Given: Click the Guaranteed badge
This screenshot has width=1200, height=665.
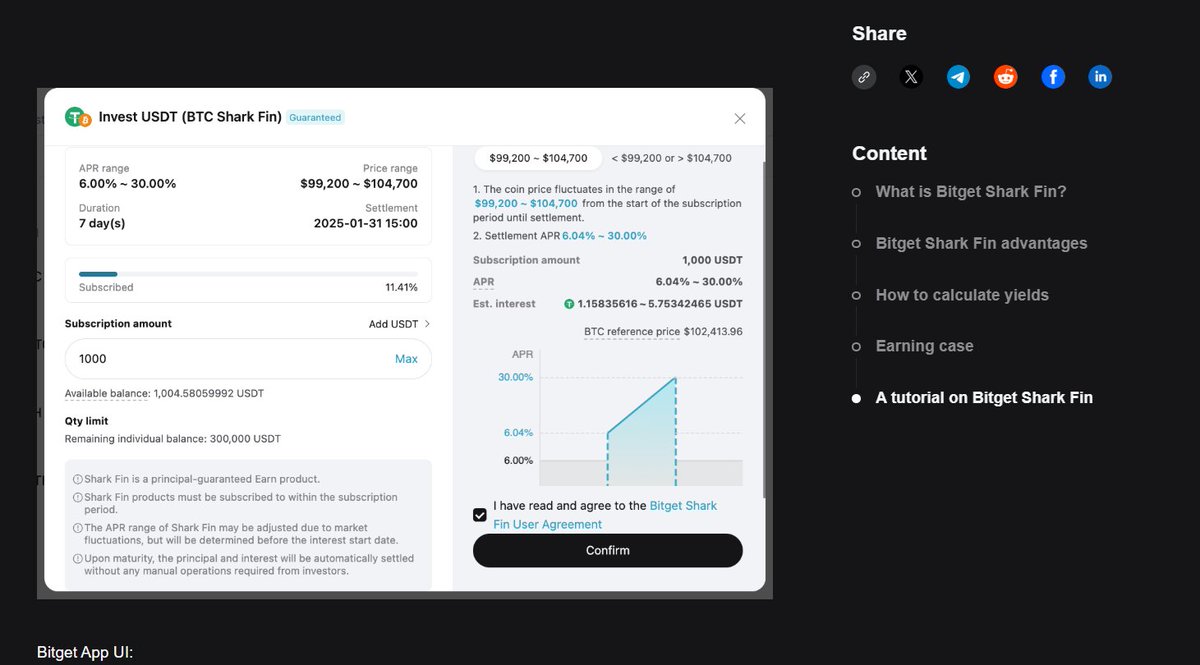Looking at the screenshot, I should [x=315, y=118].
